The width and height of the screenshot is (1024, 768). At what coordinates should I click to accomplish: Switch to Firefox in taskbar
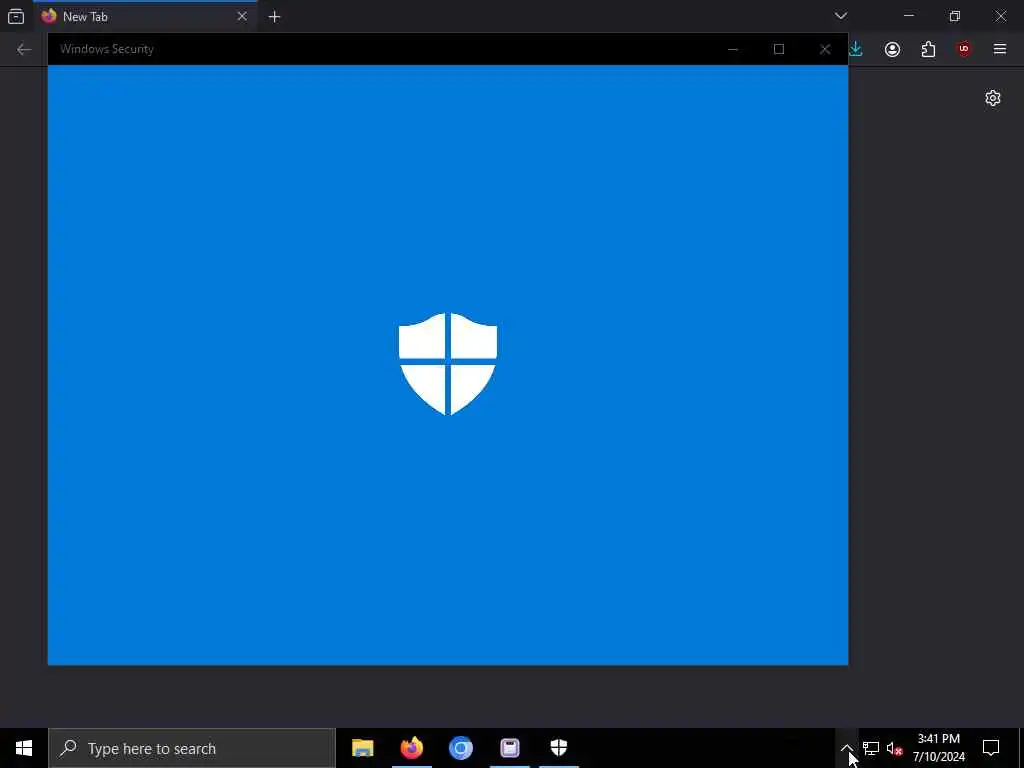pos(411,748)
